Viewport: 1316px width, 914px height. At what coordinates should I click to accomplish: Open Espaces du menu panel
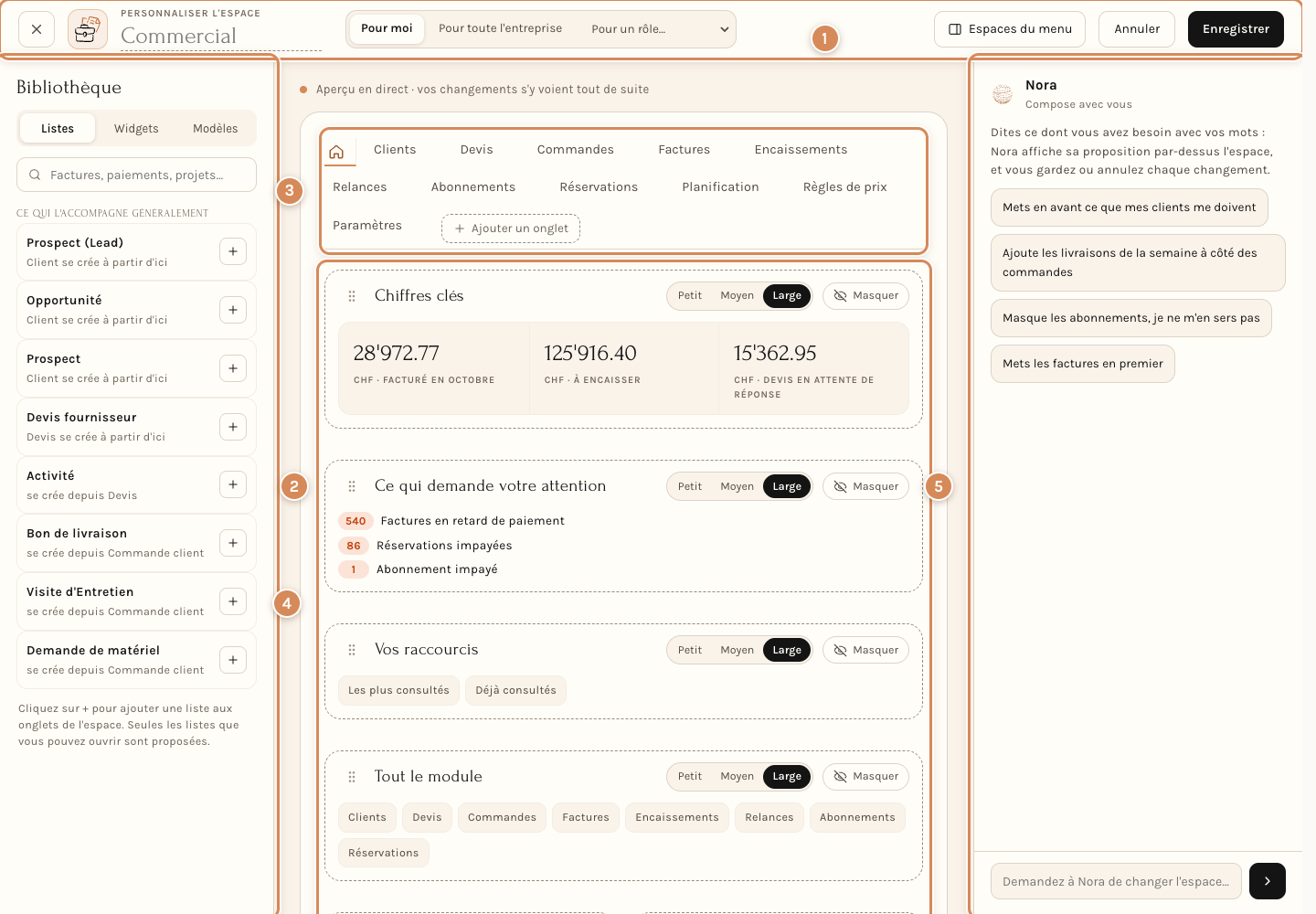tap(1010, 29)
